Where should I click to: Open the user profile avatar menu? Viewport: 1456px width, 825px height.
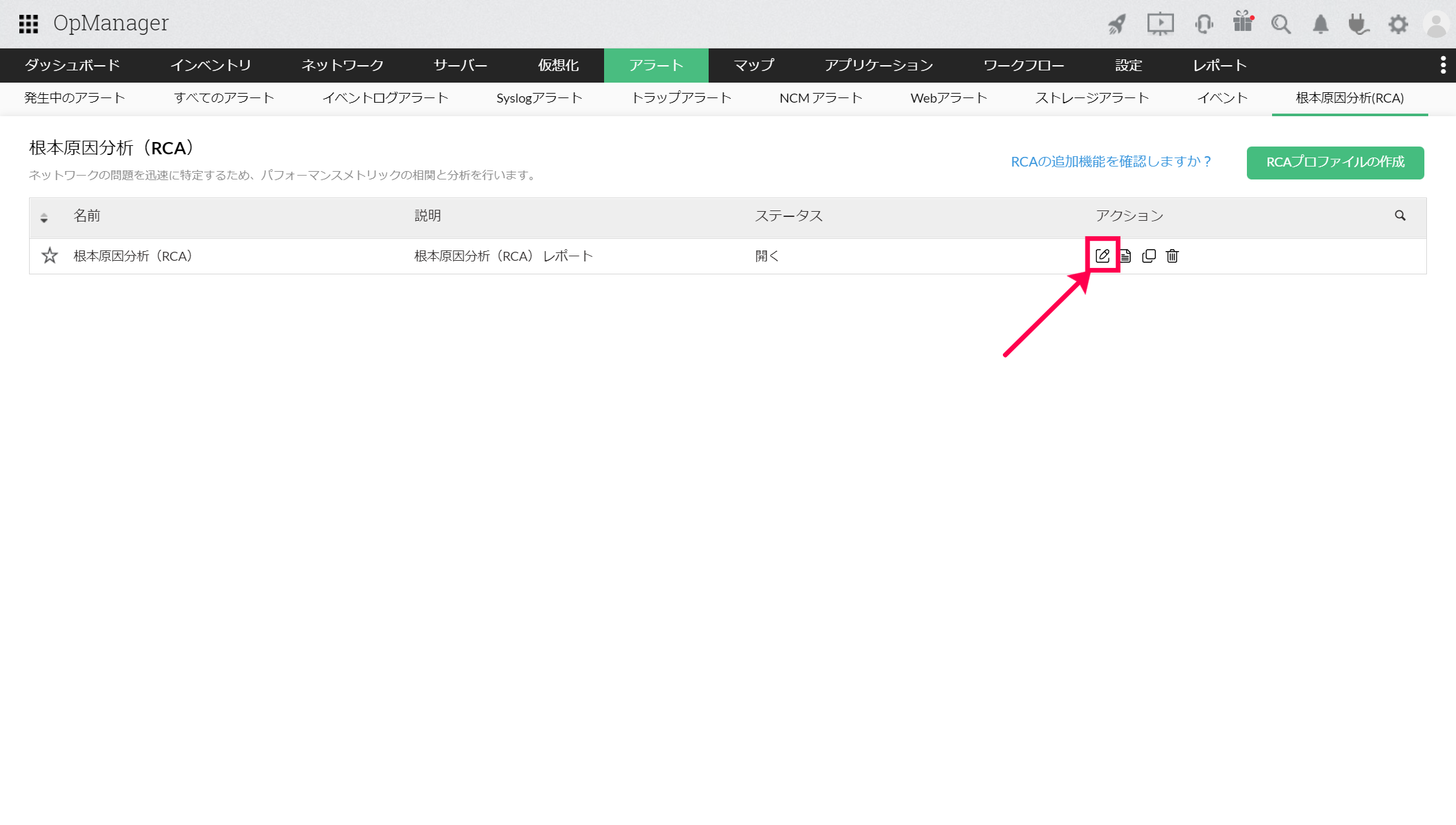[1437, 25]
